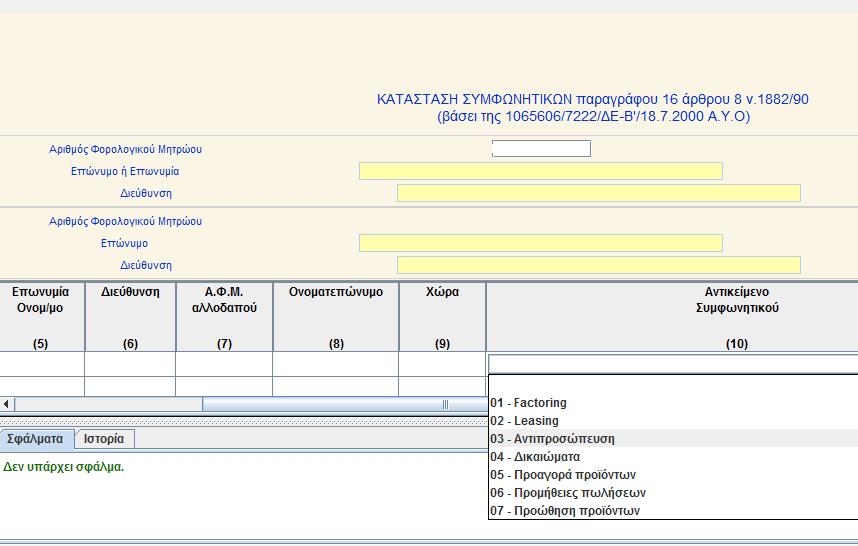Select 02 - Leasing from the list
The width and height of the screenshot is (858, 546).
pyautogui.click(x=673, y=421)
